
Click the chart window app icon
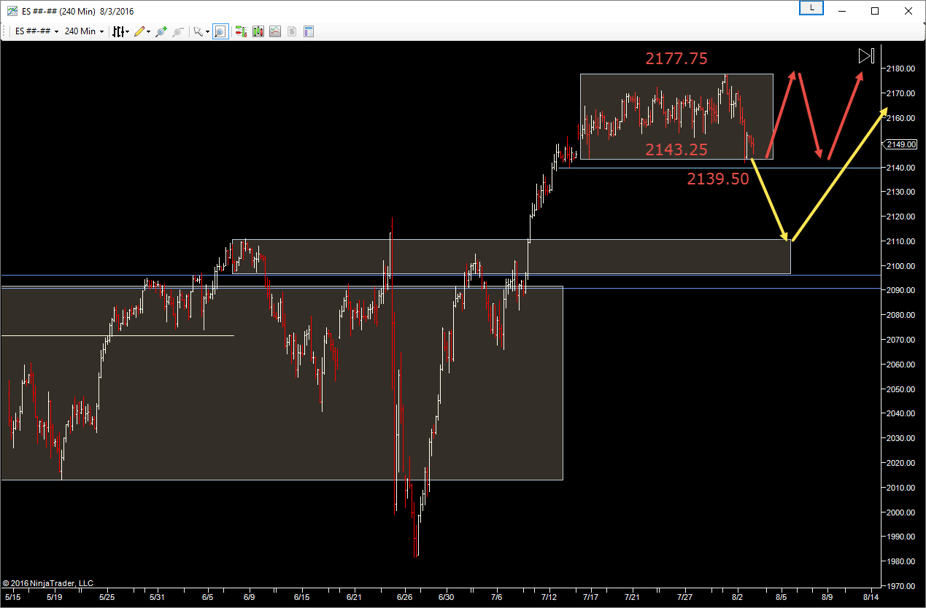click(x=11, y=11)
